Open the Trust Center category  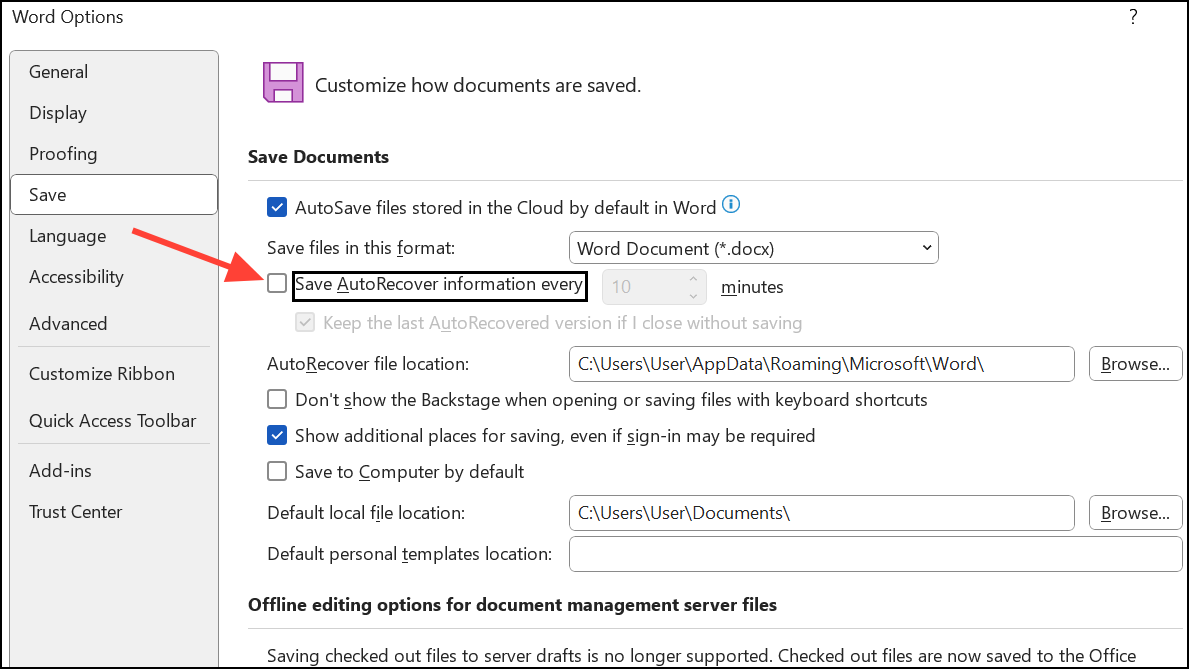[x=75, y=512]
